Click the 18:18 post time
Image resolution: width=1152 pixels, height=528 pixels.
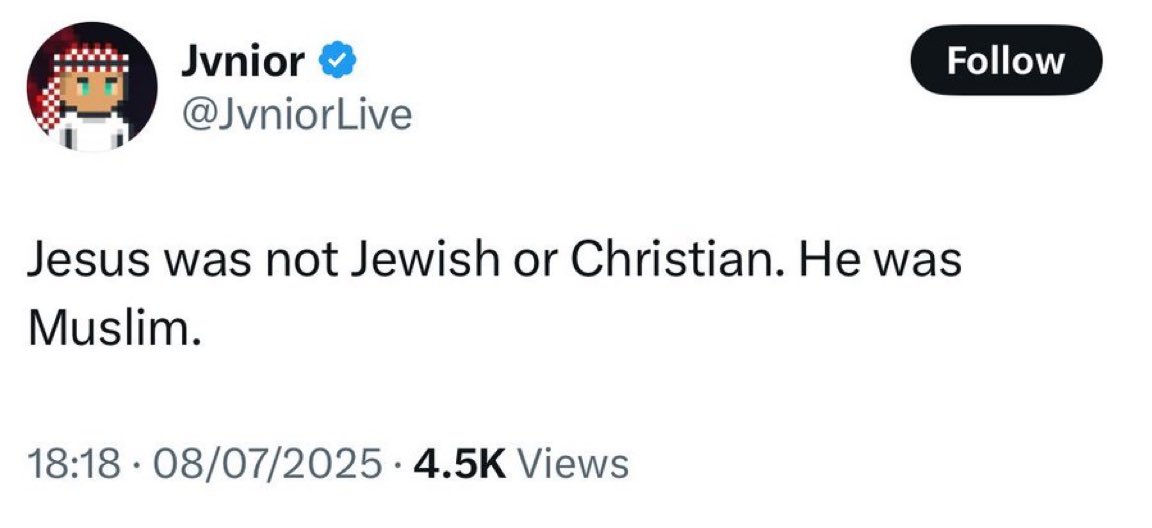(73, 464)
